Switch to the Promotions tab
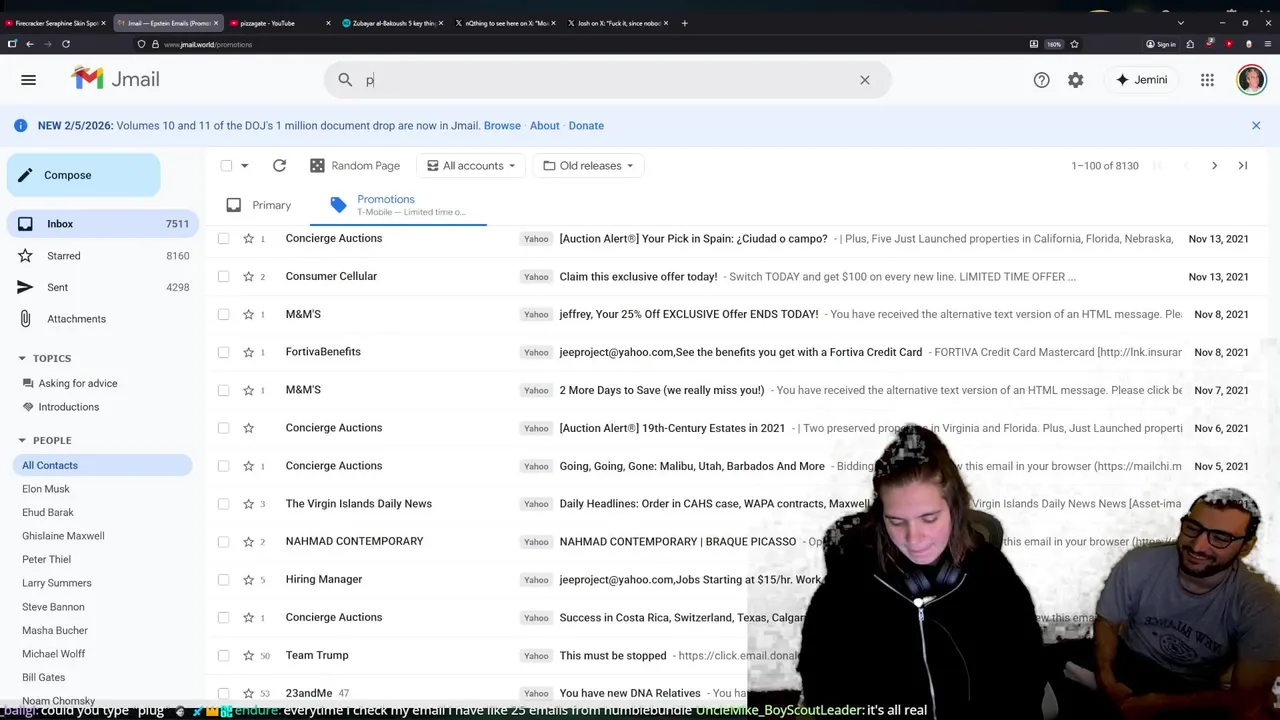The image size is (1280, 720). [x=399, y=205]
